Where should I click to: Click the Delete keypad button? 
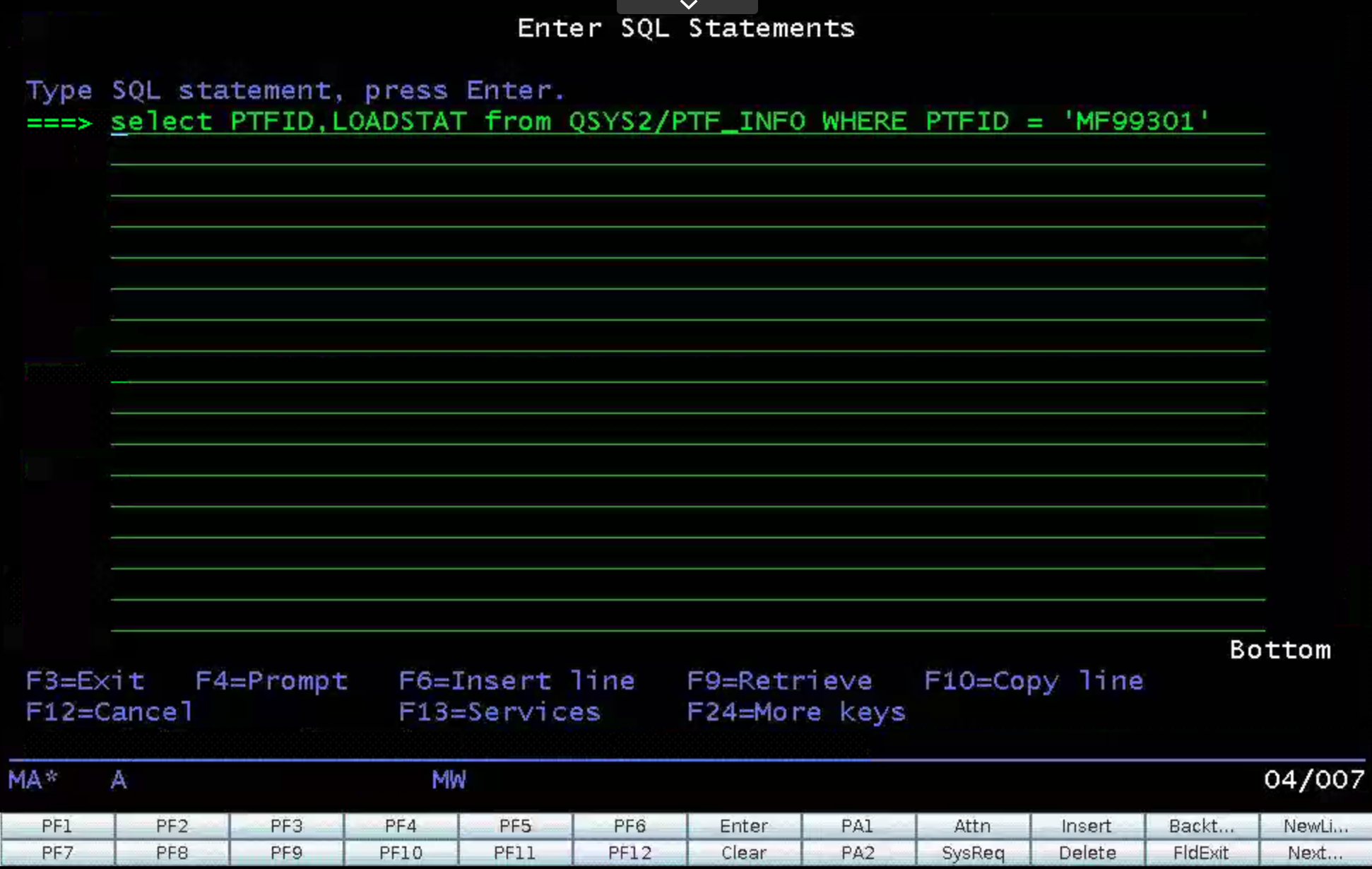click(1087, 853)
